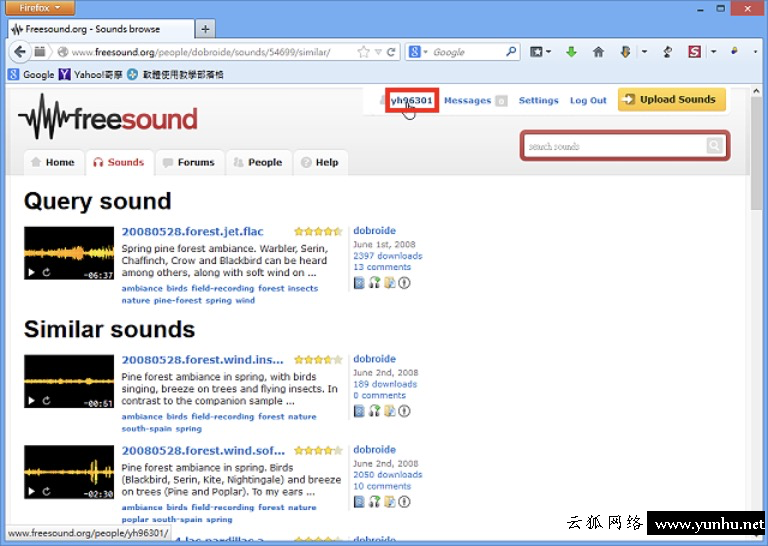Click the folder pack icon under 13 comments
The width and height of the screenshot is (768, 546).
point(389,283)
